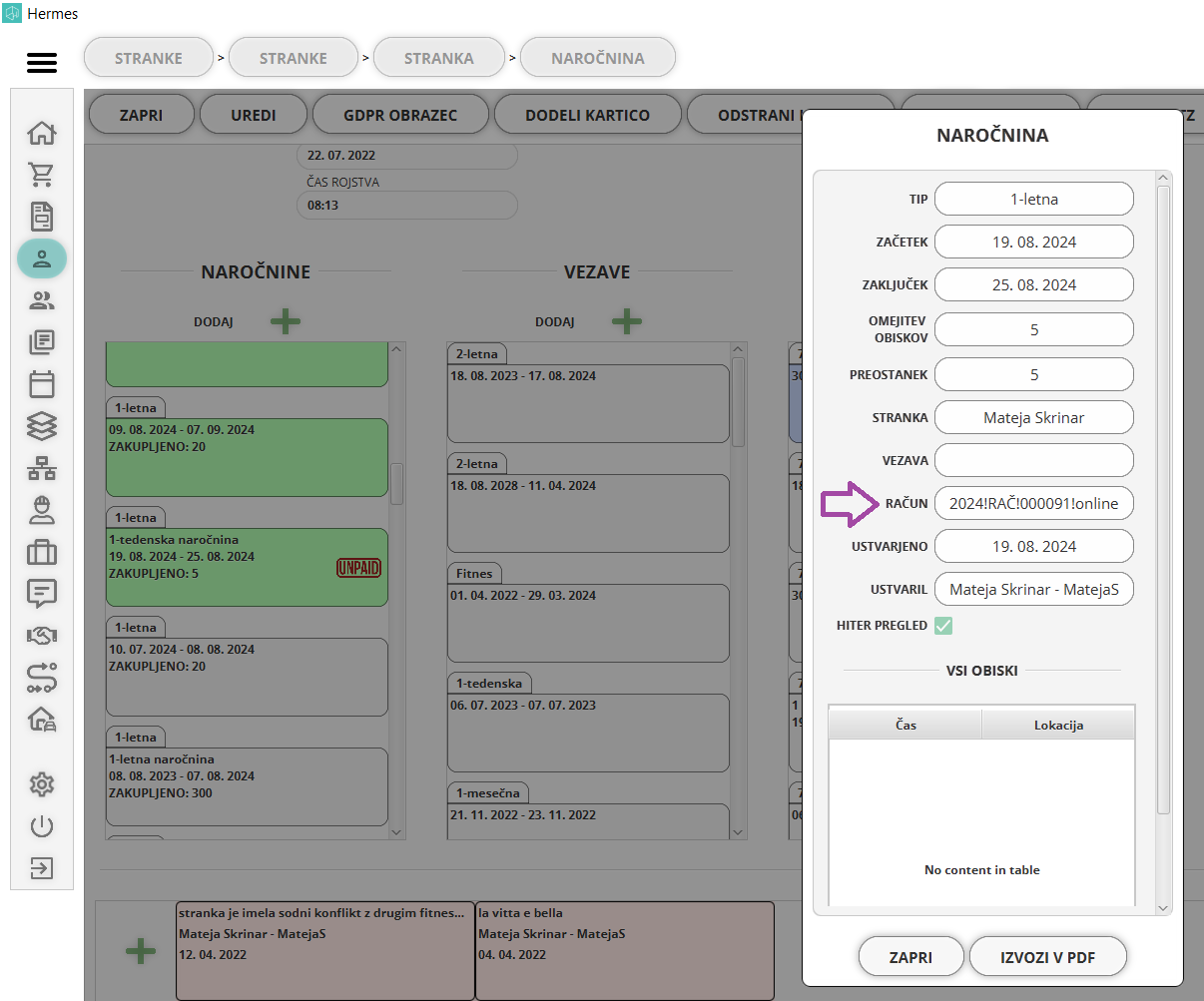The image size is (1204, 1001).
Task: Open the layers stack icon in sidebar
Action: click(x=42, y=426)
